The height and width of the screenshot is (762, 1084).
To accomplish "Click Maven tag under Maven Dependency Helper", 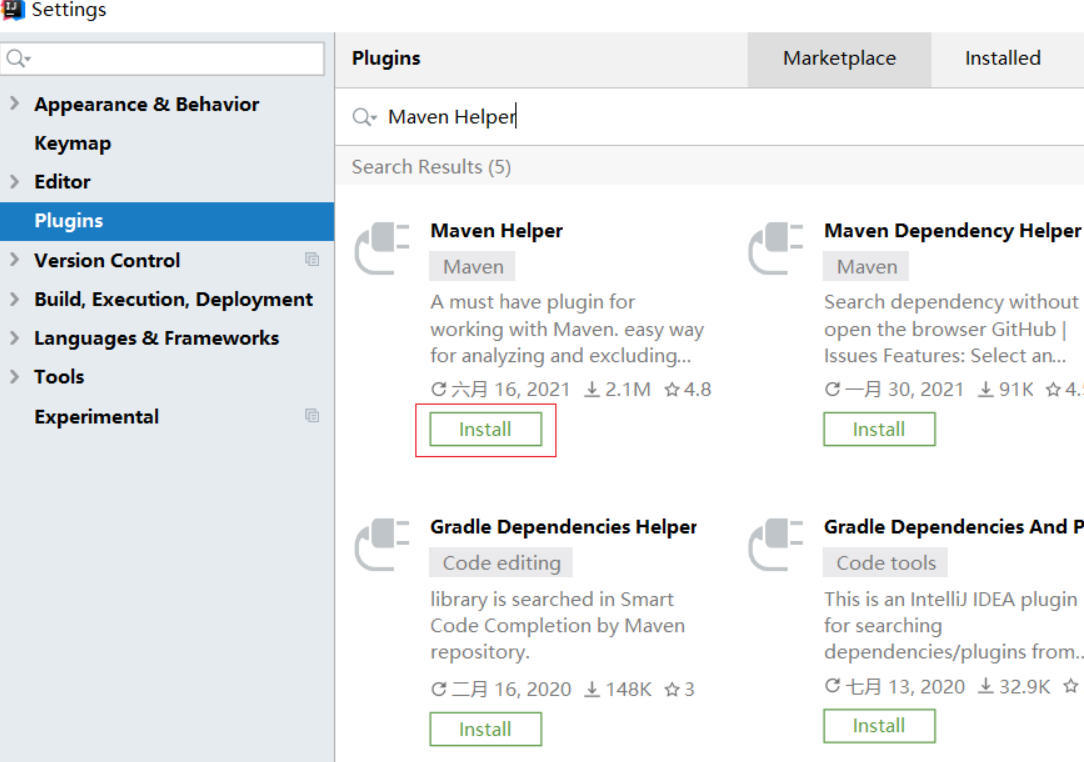I will tap(866, 267).
